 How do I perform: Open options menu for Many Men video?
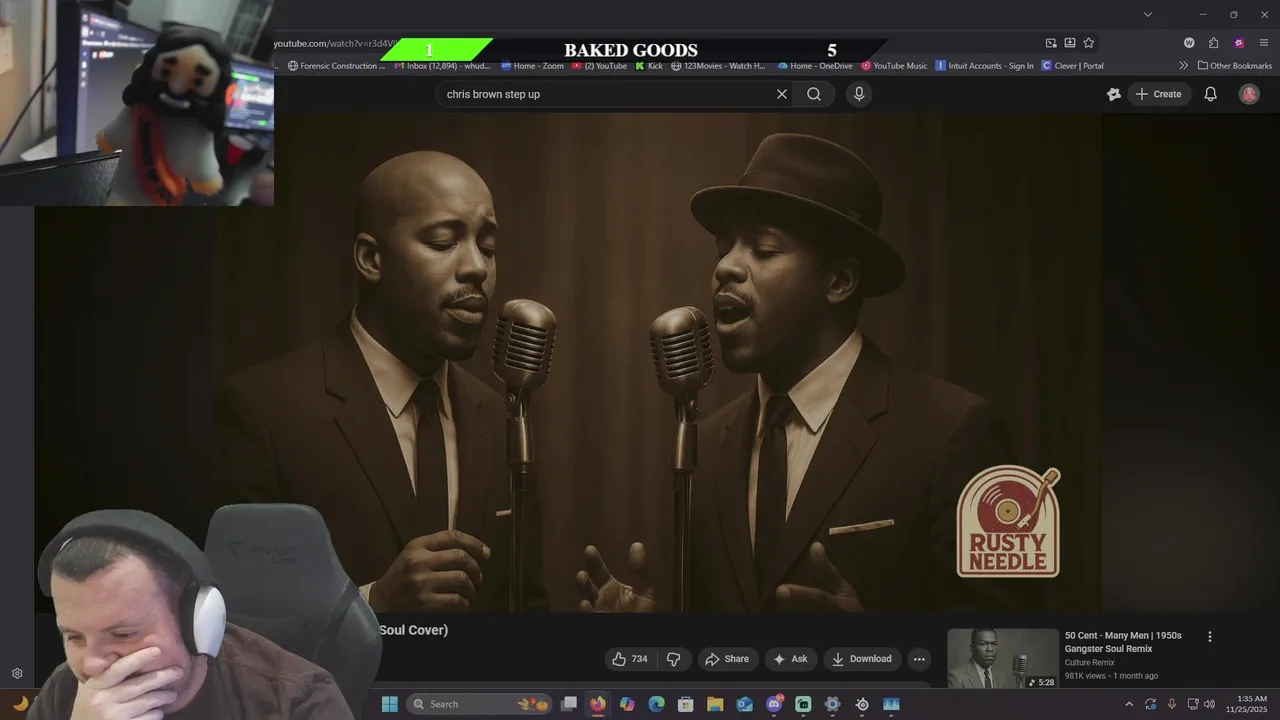1209,637
